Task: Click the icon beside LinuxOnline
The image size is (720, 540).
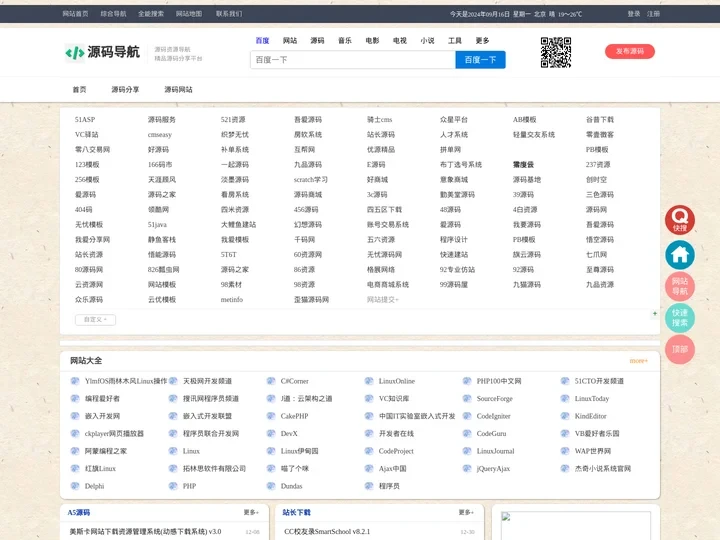Action: (x=369, y=381)
